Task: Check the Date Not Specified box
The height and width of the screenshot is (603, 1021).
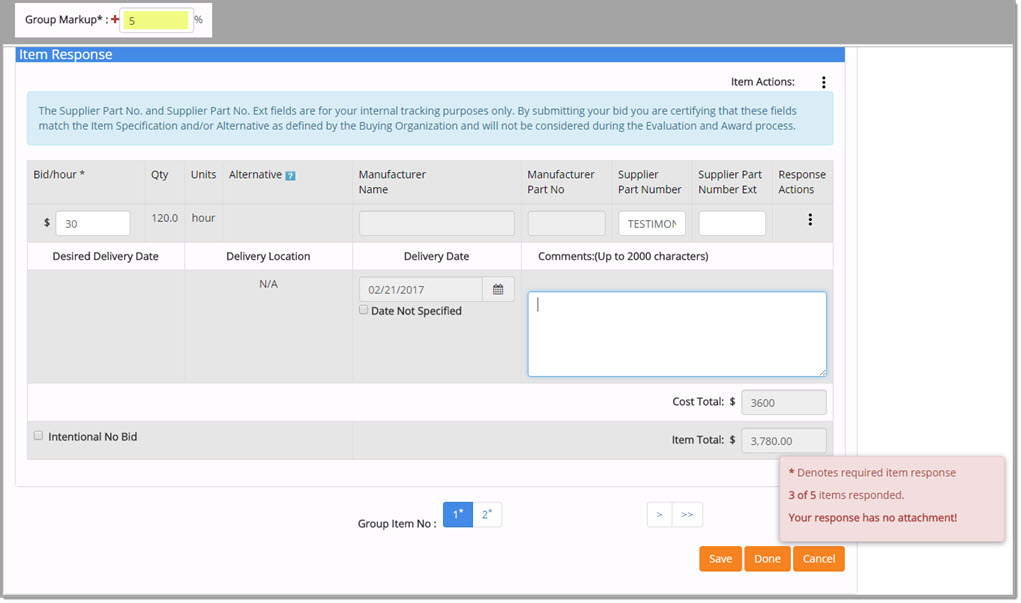Action: tap(364, 310)
